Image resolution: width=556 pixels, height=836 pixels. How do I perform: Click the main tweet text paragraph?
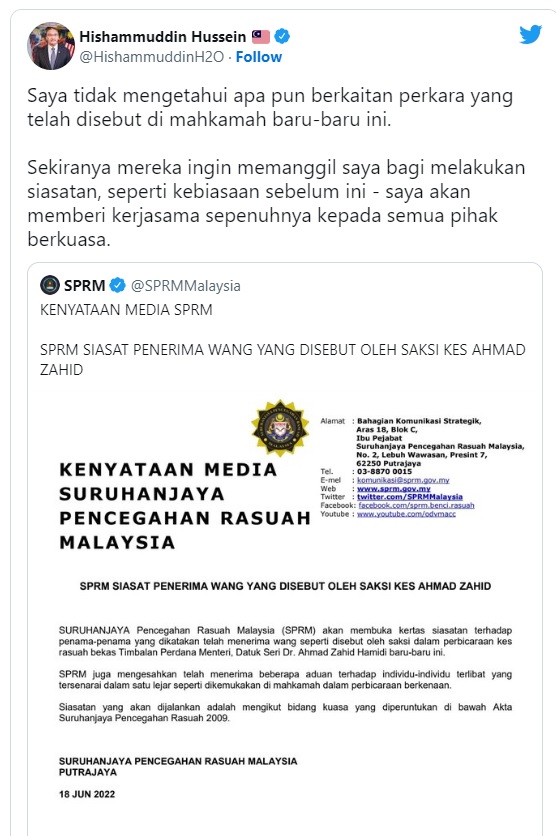(276, 167)
